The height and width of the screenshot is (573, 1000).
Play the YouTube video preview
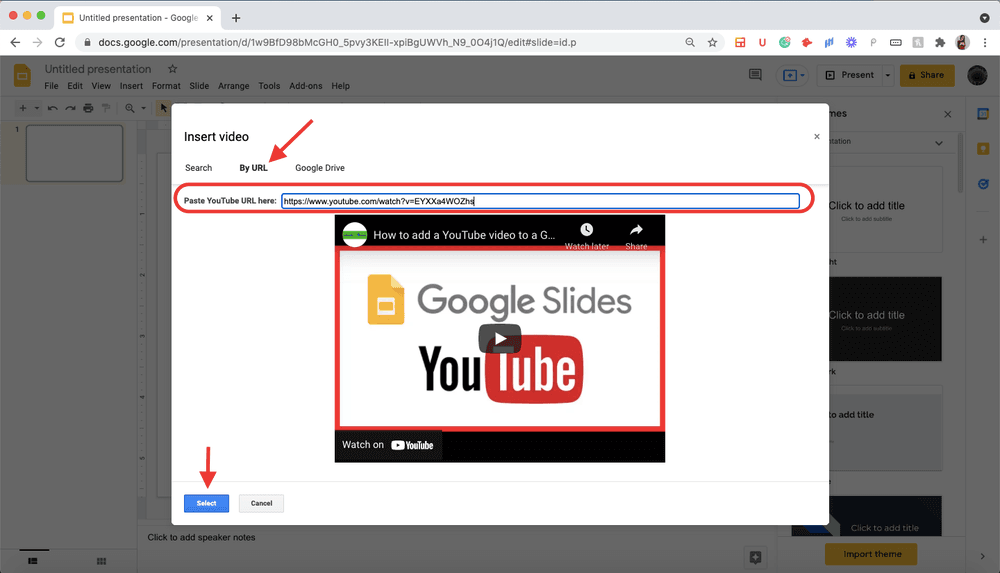click(x=499, y=338)
